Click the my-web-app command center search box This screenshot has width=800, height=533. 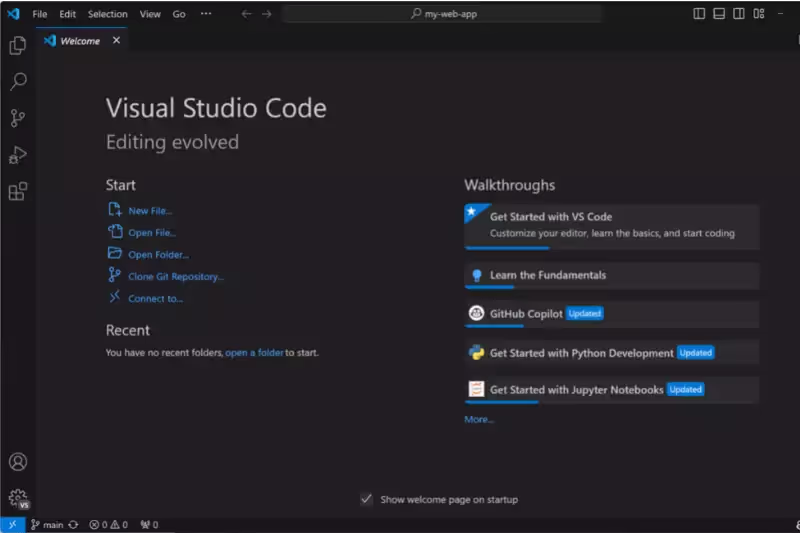click(x=443, y=14)
